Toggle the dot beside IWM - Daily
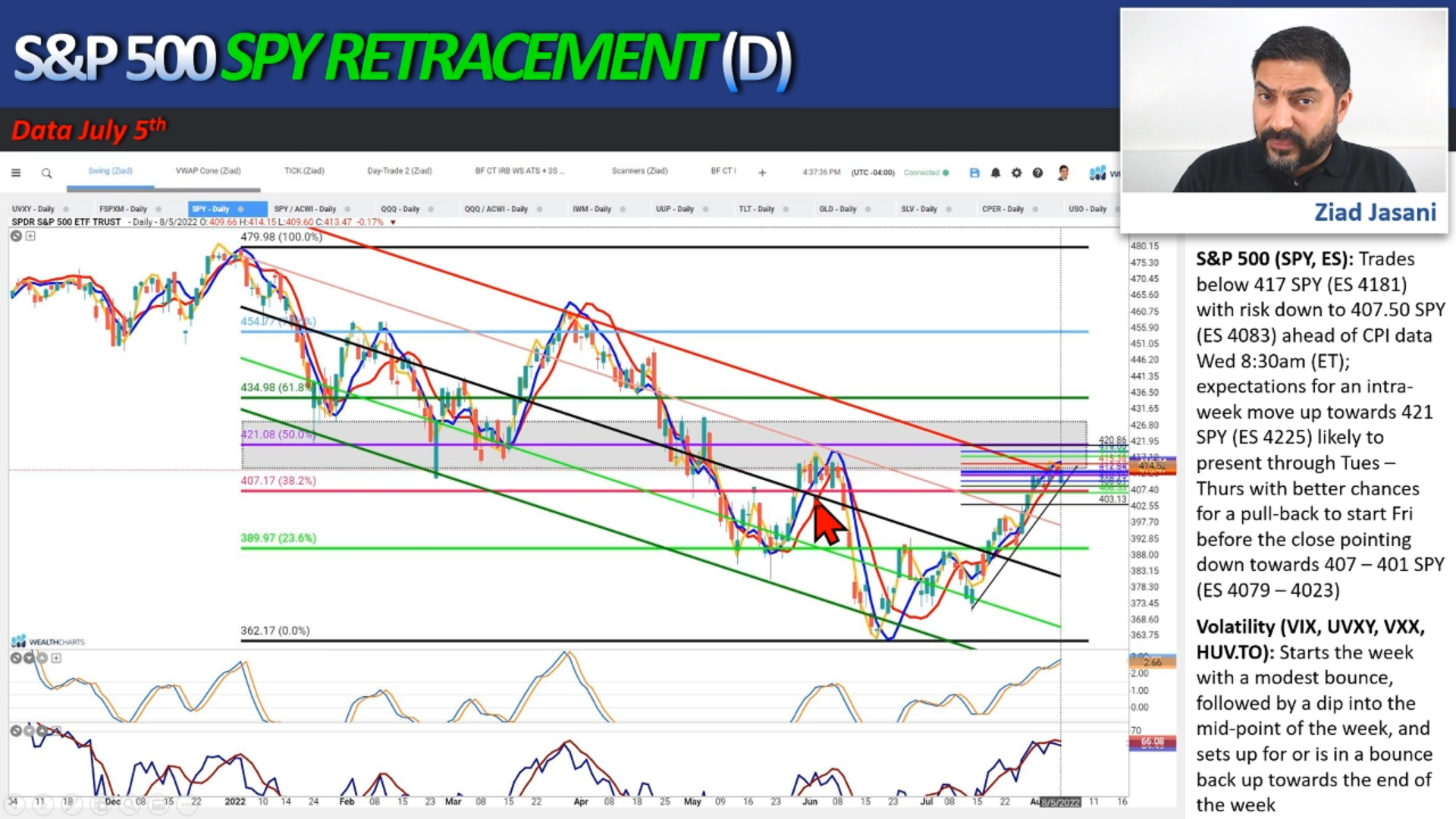Image resolution: width=1456 pixels, height=819 pixels. click(623, 209)
